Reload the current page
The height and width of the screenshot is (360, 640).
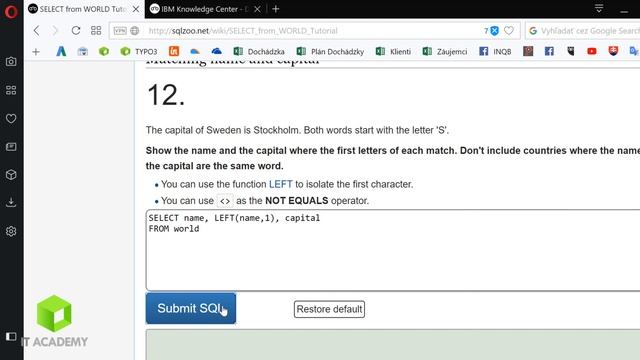point(76,31)
